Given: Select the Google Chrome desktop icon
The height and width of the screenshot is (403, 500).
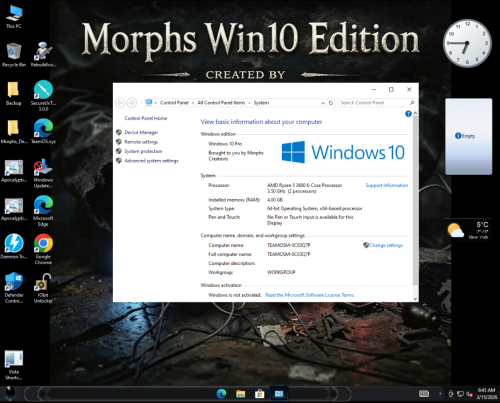Looking at the screenshot, I should (x=43, y=249).
